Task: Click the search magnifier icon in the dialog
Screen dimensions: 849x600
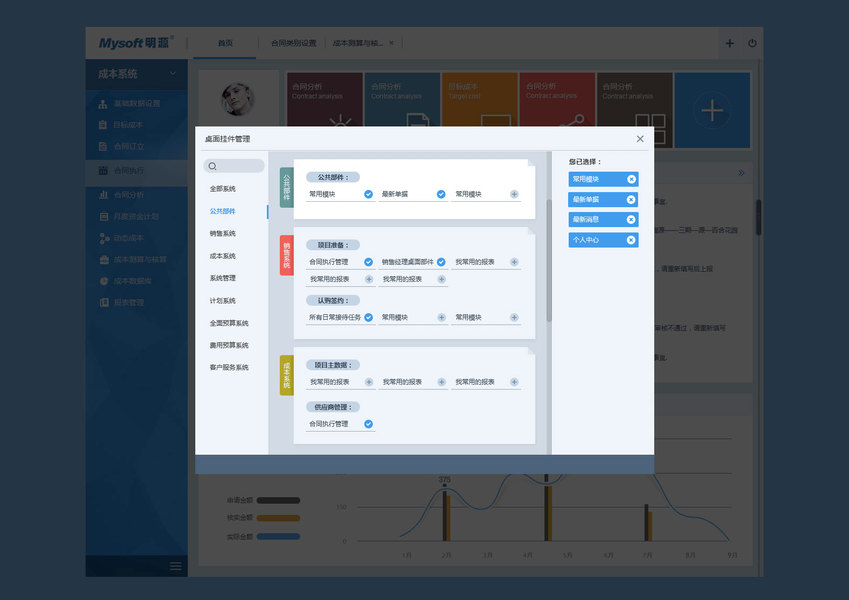Action: [x=212, y=166]
